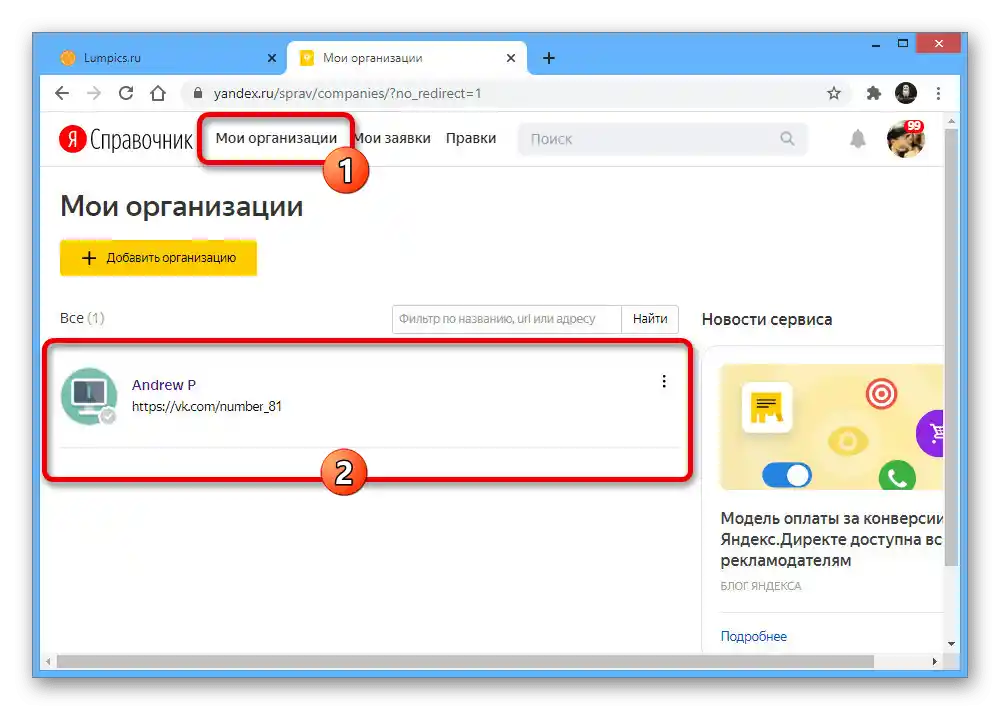Open the Правки menu item
Image resolution: width=1000 pixels, height=710 pixels.
471,138
